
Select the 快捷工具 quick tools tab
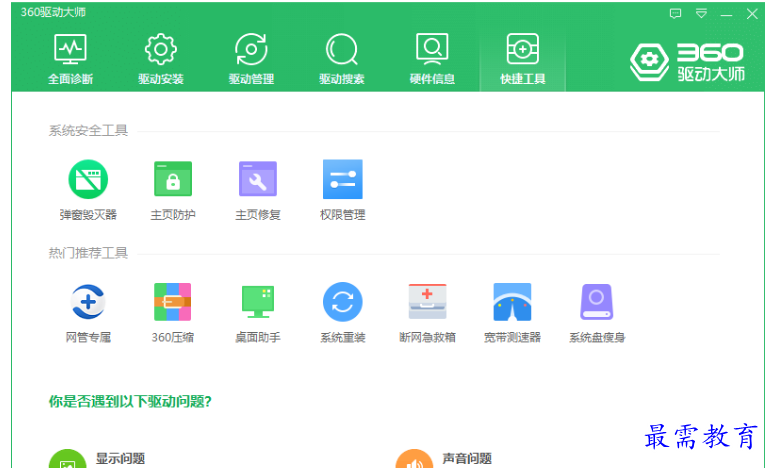pos(523,59)
